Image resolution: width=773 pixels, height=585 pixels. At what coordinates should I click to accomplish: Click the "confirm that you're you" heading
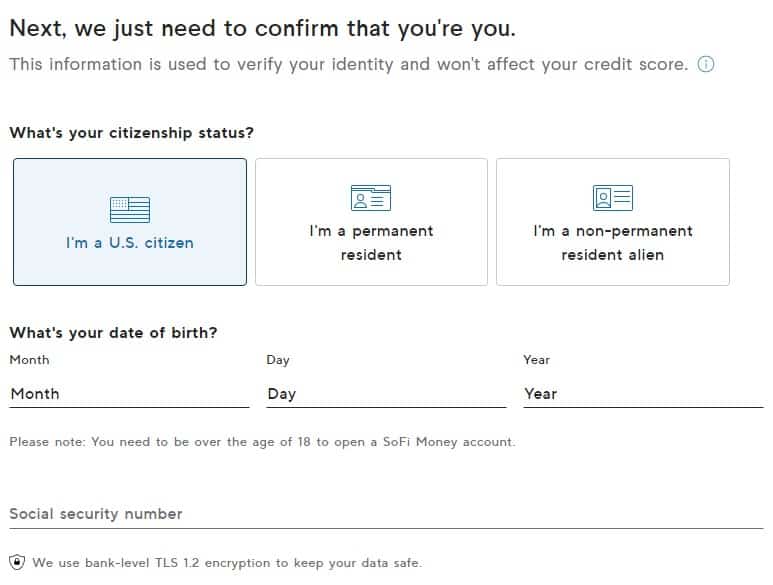[263, 28]
